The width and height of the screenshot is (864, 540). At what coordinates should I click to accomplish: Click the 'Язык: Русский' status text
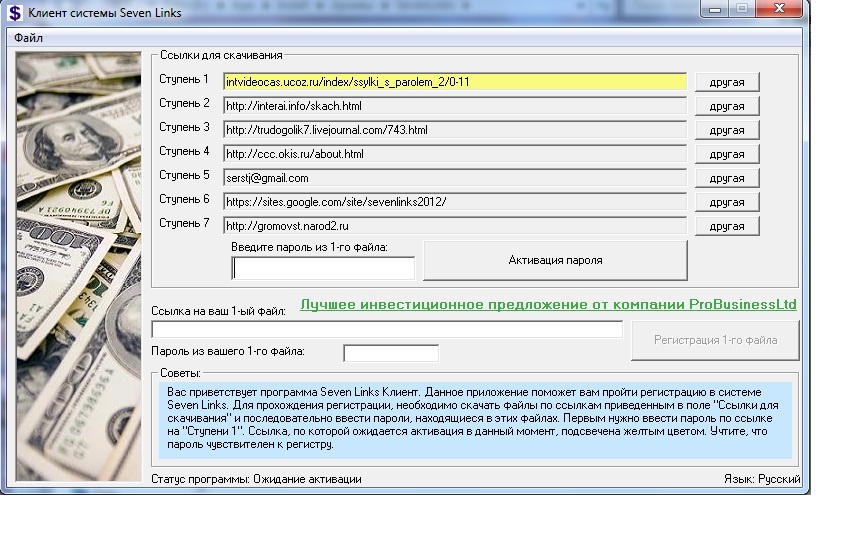point(762,479)
